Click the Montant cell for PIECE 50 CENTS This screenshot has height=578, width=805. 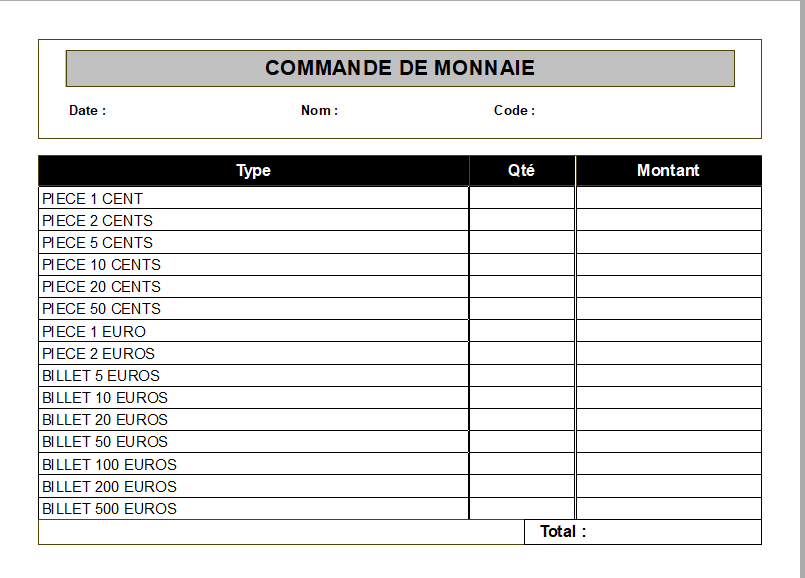tap(668, 309)
